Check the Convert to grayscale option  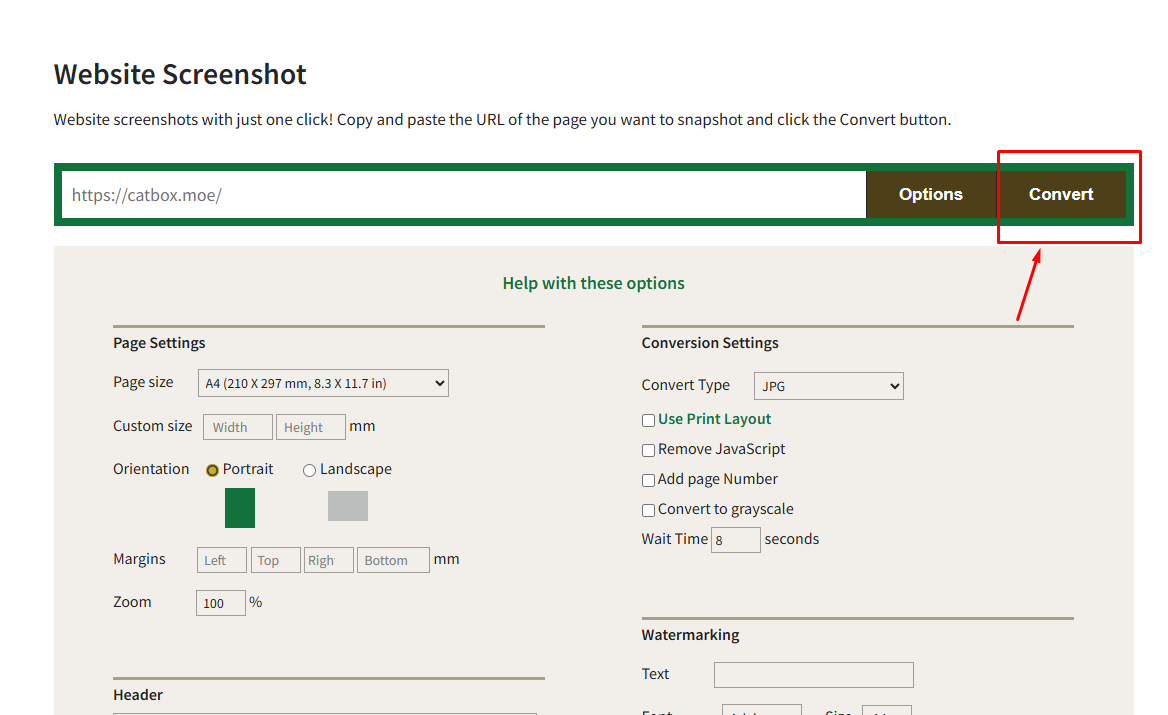[x=648, y=510]
